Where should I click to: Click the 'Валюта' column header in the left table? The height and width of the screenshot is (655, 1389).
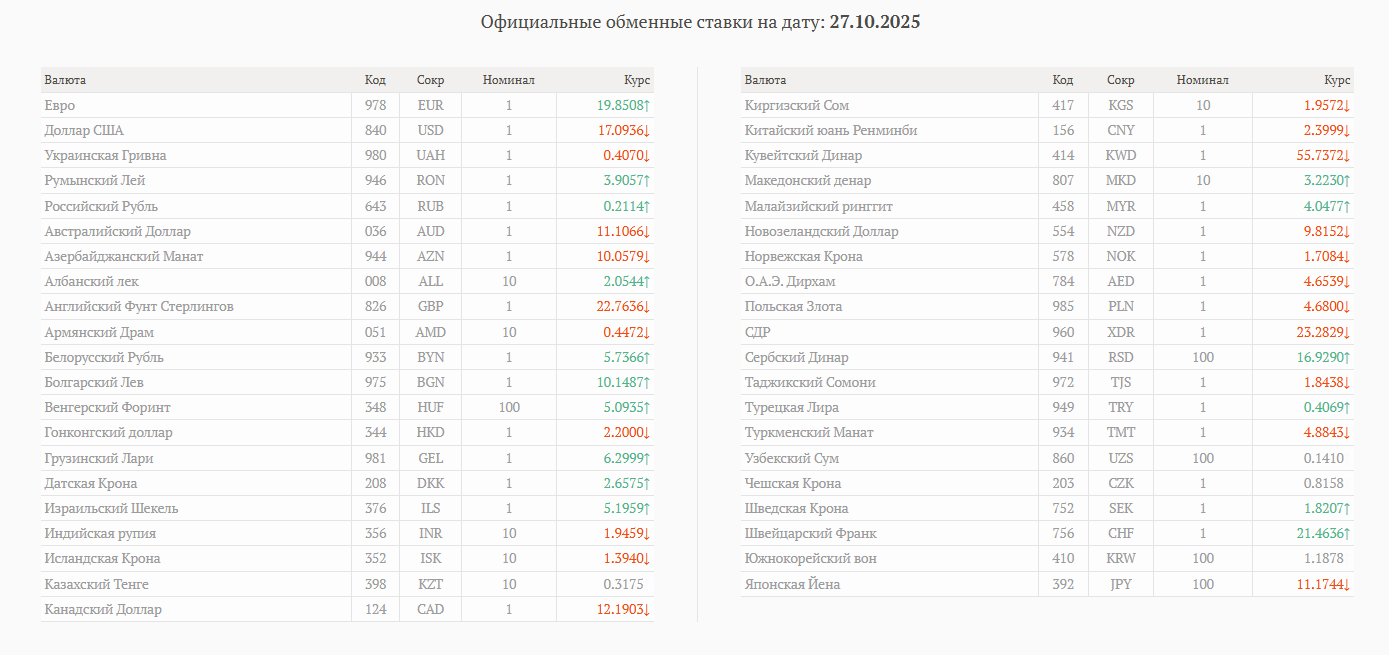coord(65,80)
